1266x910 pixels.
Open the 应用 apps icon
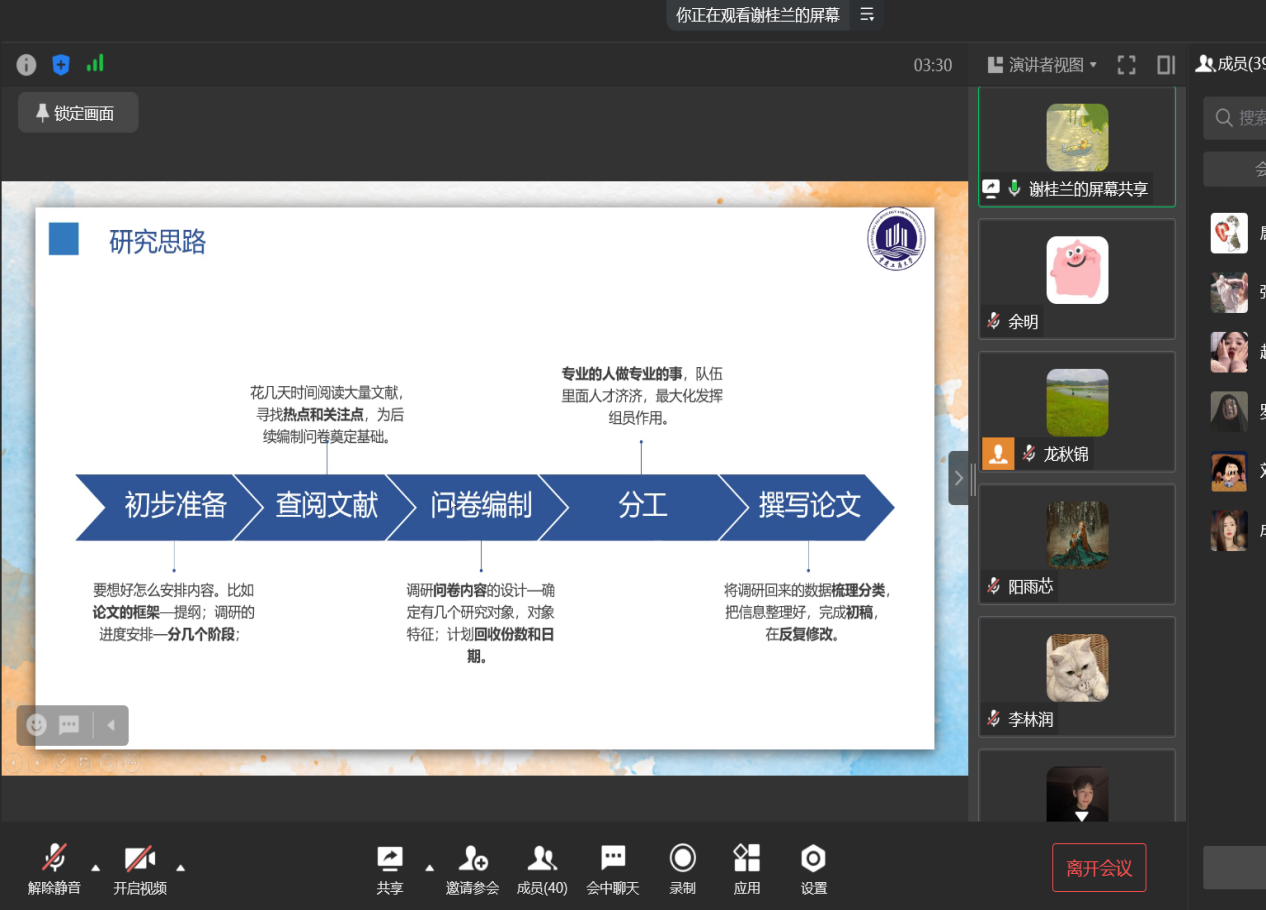746,868
